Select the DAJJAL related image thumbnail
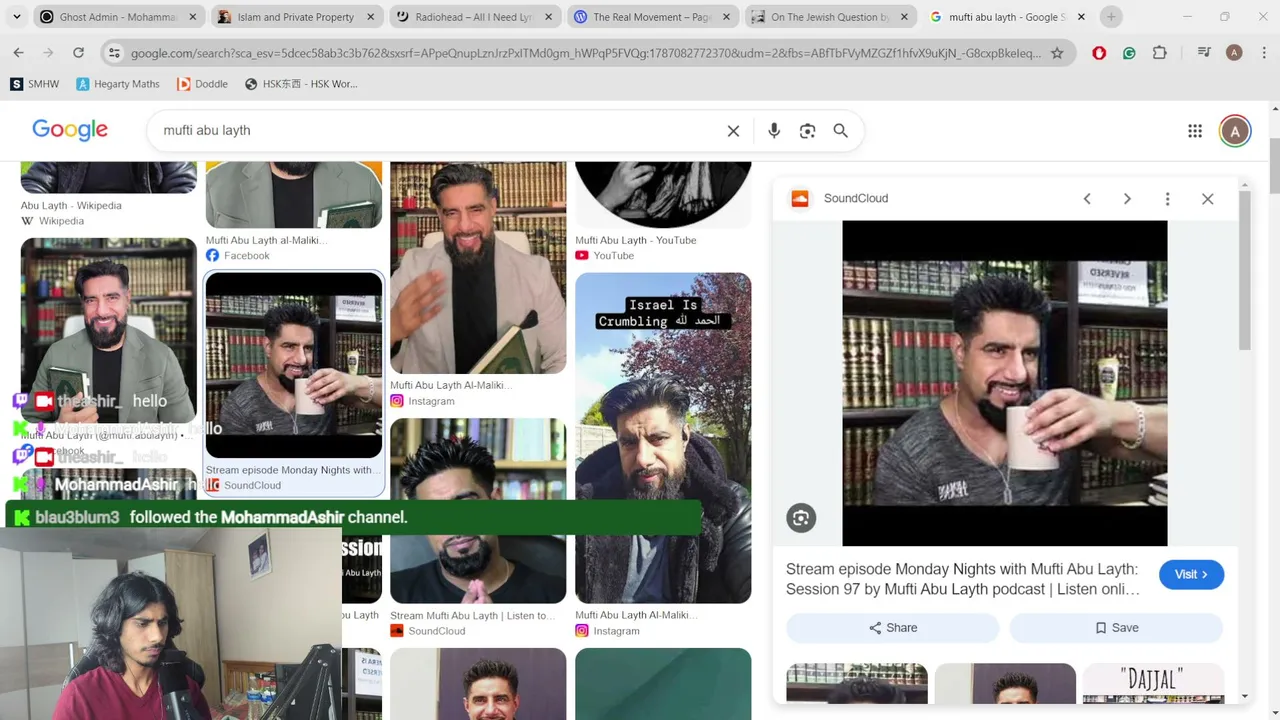 (1153, 683)
